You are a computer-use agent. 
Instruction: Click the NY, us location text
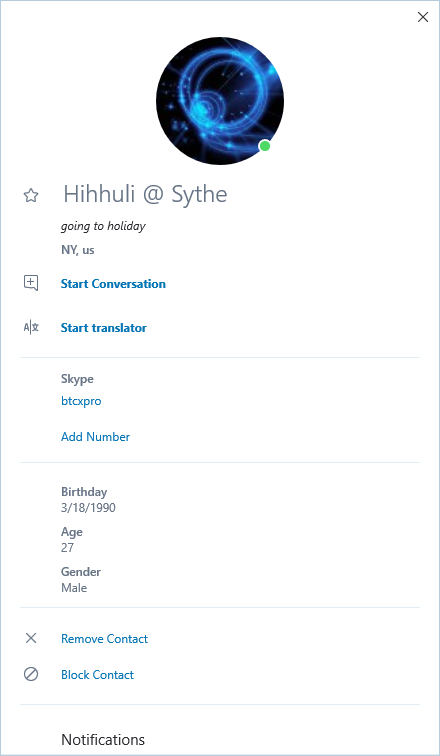click(x=78, y=250)
